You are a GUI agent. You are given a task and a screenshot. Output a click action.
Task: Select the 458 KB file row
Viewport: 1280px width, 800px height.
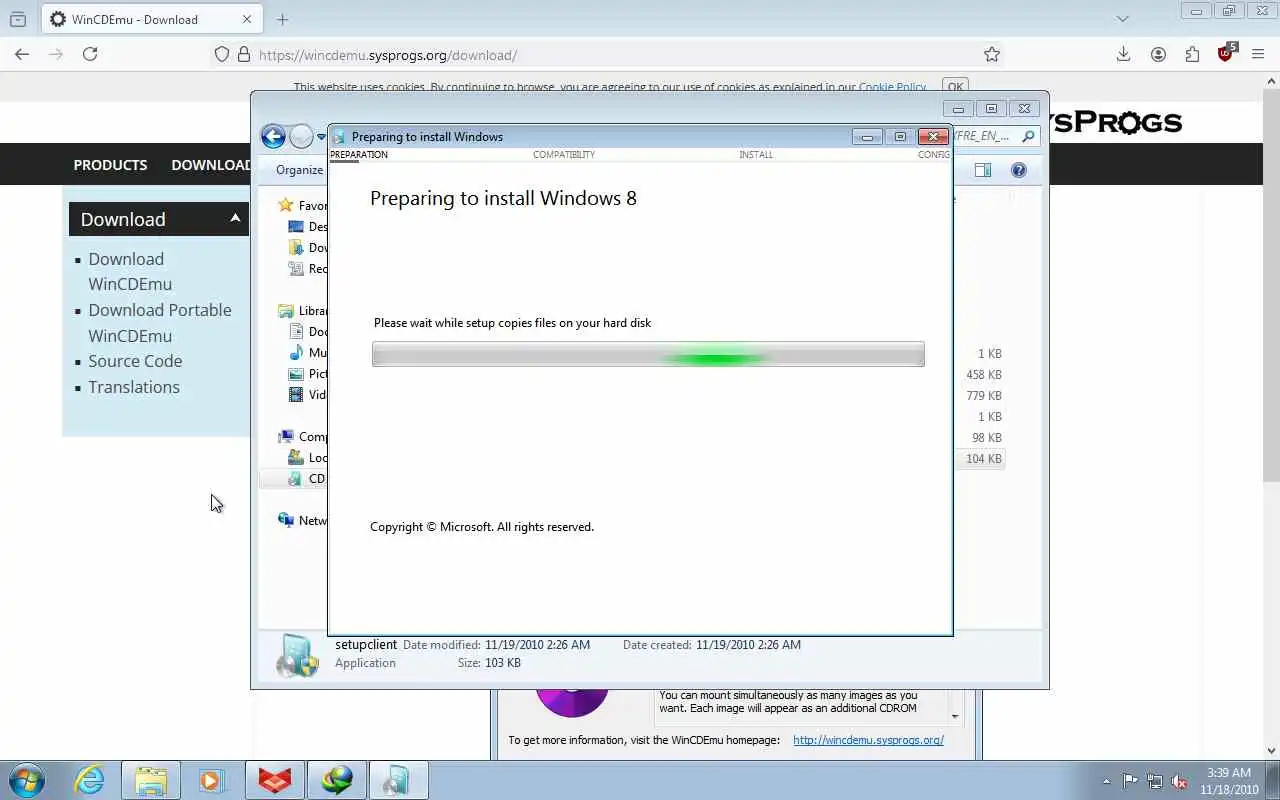pos(980,375)
